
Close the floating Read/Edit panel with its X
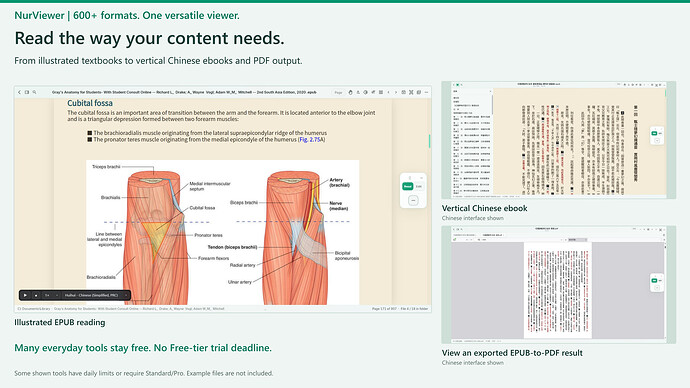click(422, 178)
